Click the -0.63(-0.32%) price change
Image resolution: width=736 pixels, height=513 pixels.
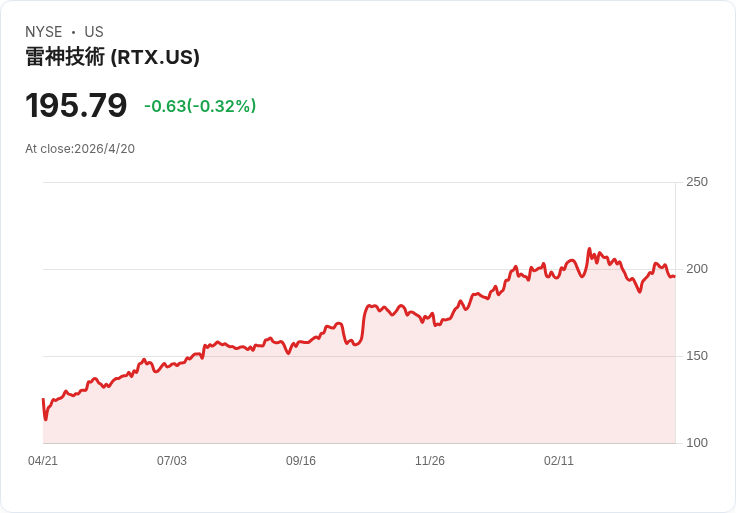click(x=200, y=106)
